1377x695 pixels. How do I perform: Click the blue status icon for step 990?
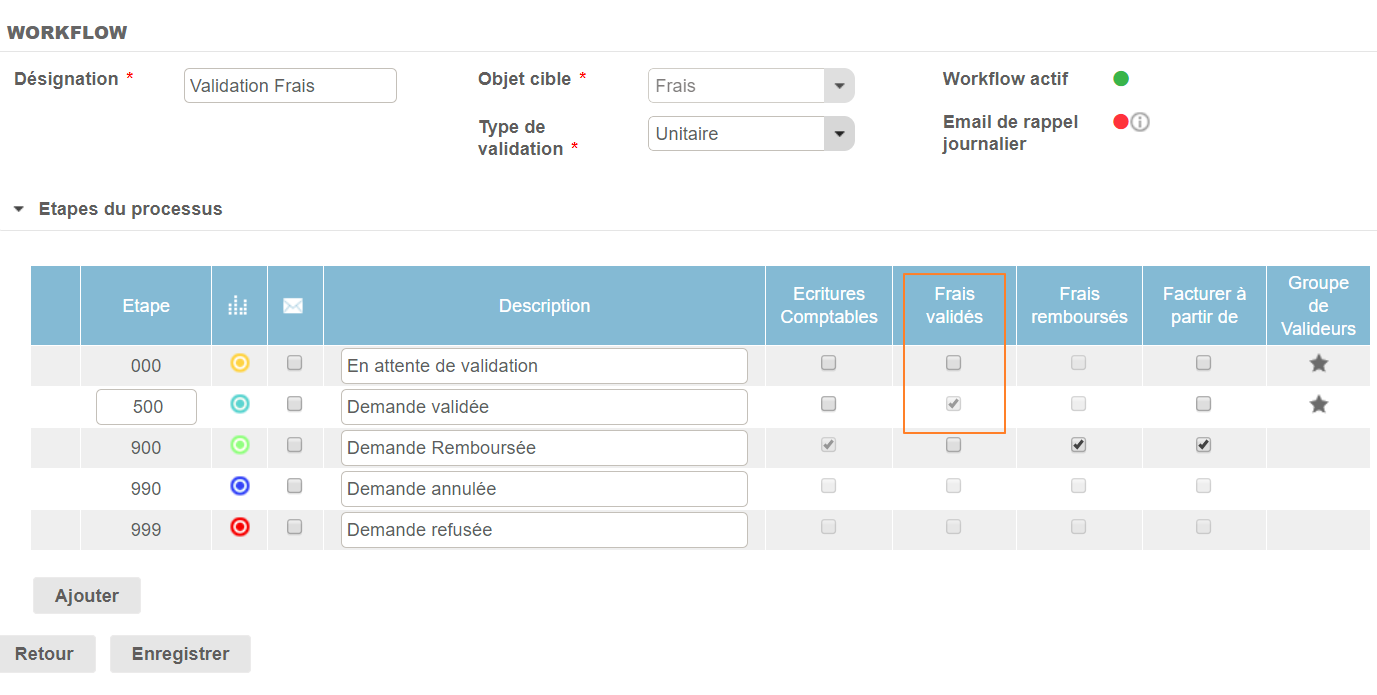click(x=239, y=487)
